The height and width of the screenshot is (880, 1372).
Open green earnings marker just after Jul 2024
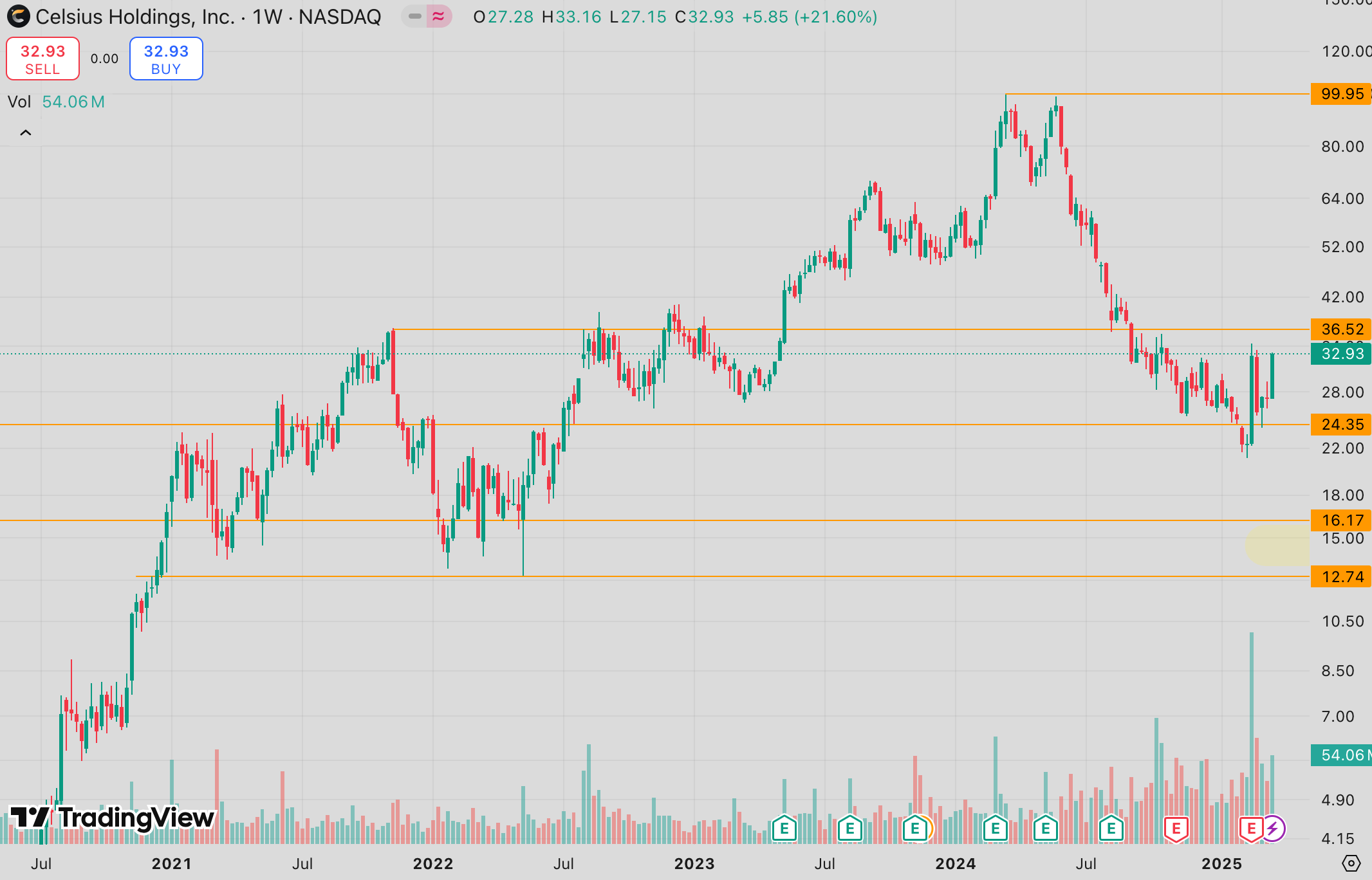[x=1111, y=829]
